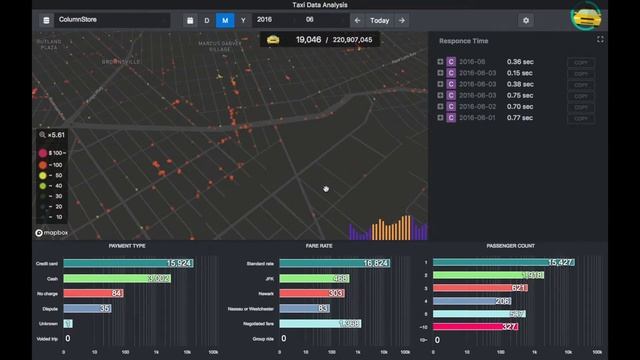Viewport: 640px width, 360px height.
Task: Click the mapbox logo on the map
Action: click(x=51, y=233)
